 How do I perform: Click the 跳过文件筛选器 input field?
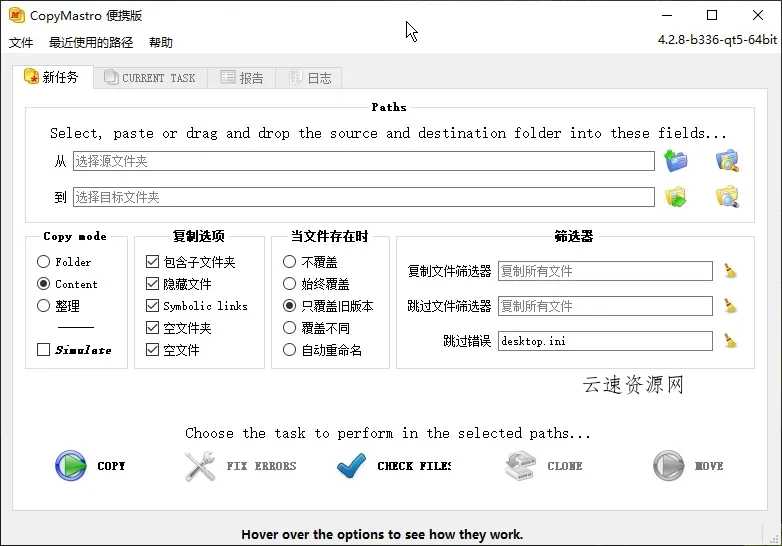coord(605,306)
